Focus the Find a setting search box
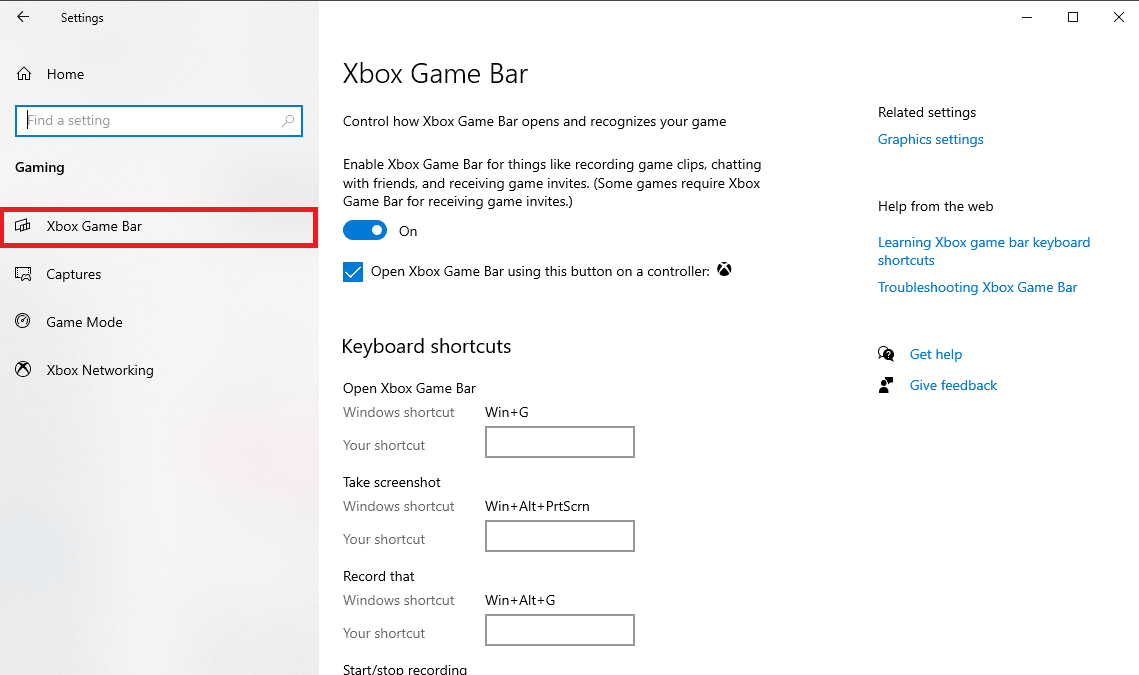 pos(158,121)
